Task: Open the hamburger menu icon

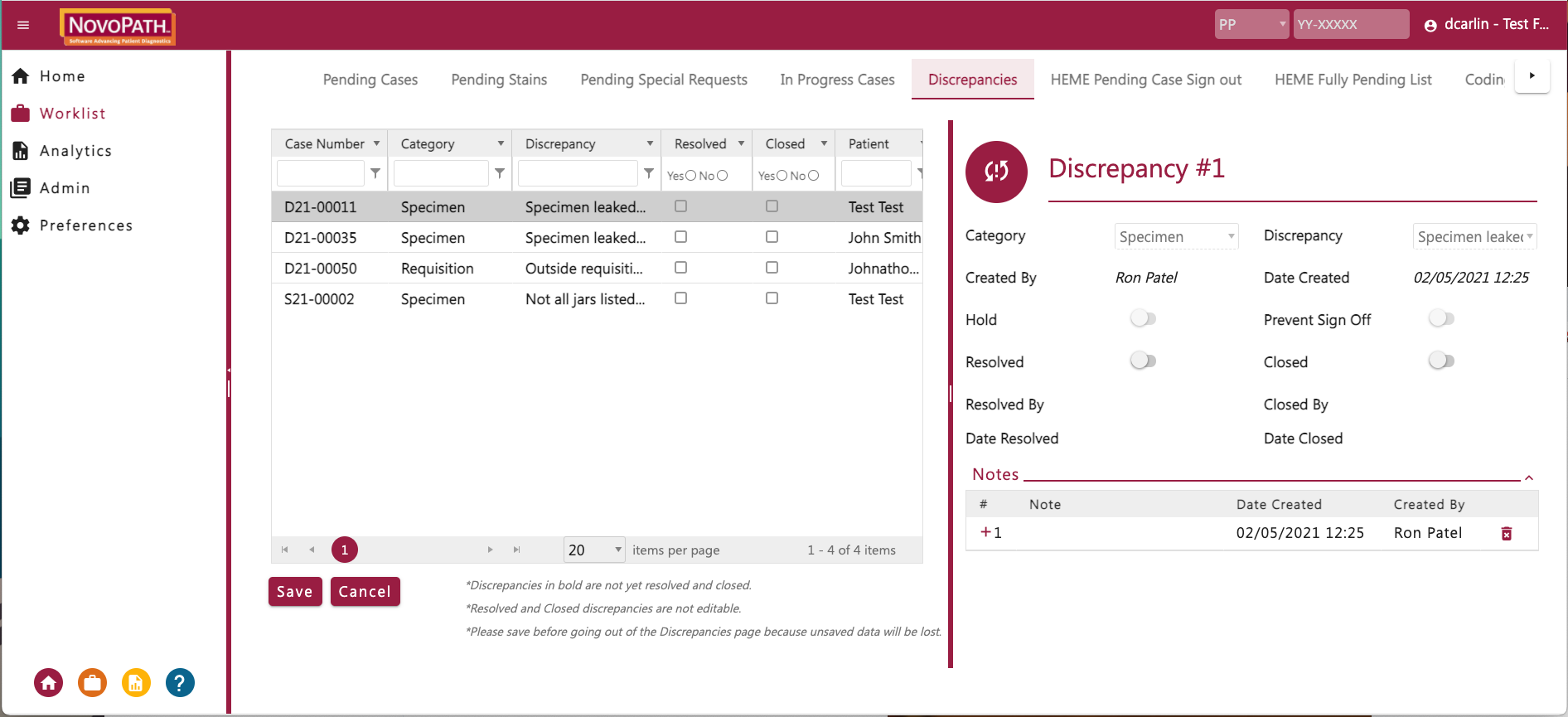Action: 23,25
